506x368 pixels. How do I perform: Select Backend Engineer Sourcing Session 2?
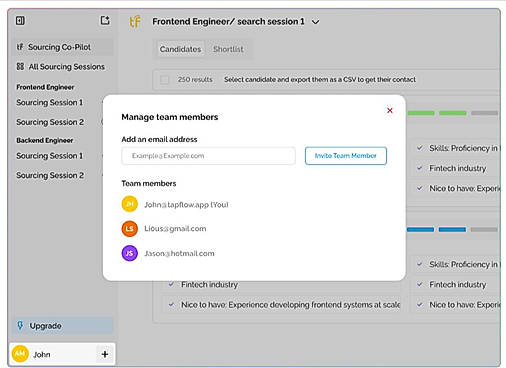tap(50, 175)
